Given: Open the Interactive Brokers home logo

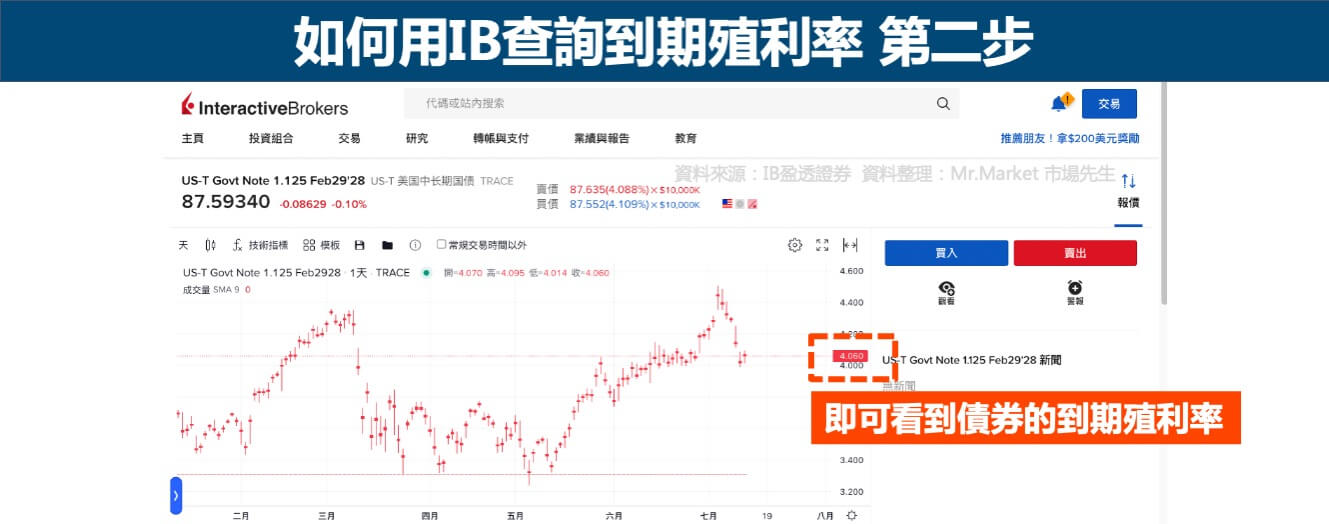Looking at the screenshot, I should coord(264,106).
